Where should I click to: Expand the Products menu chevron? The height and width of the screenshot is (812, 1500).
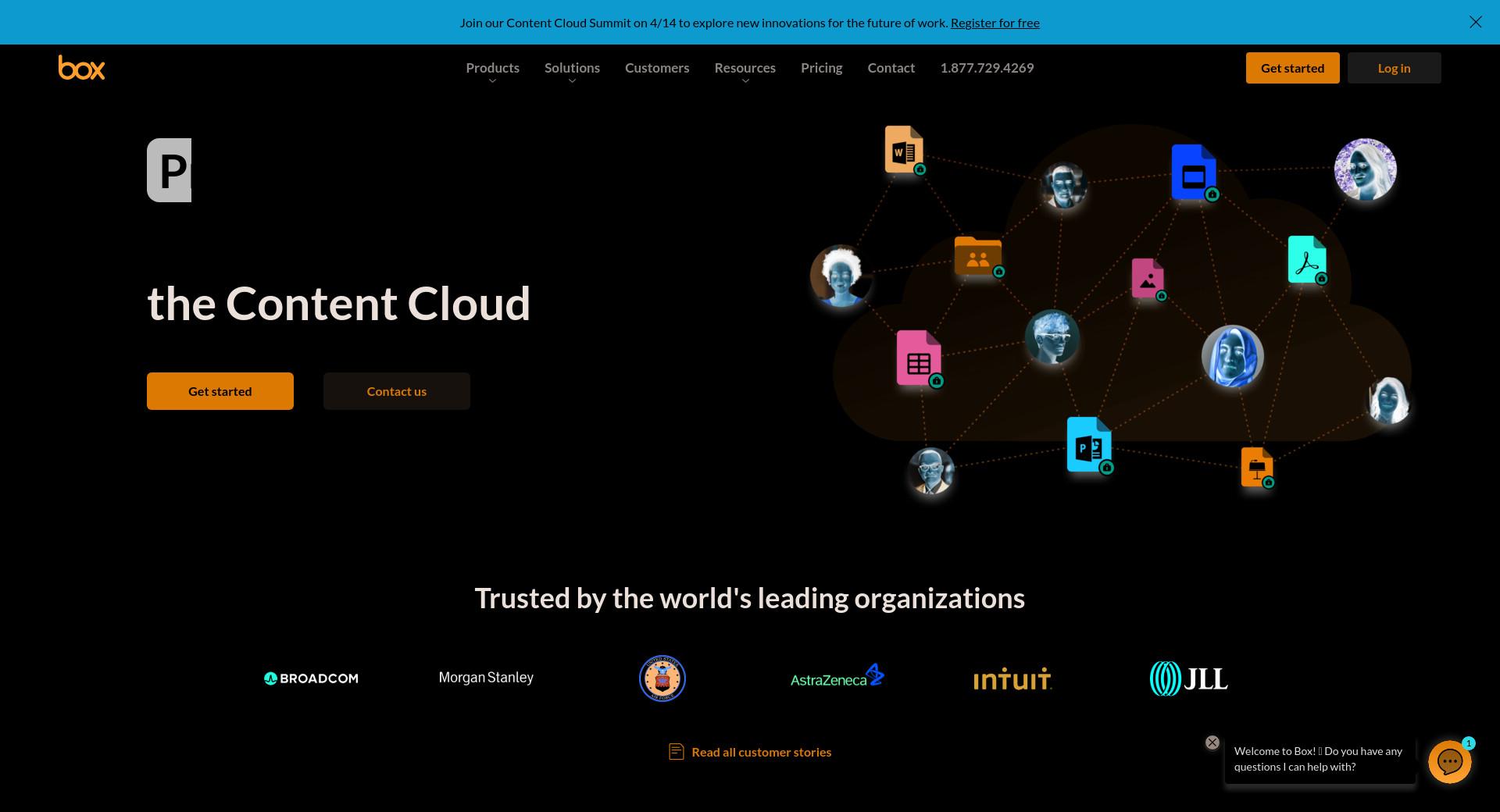(x=493, y=81)
